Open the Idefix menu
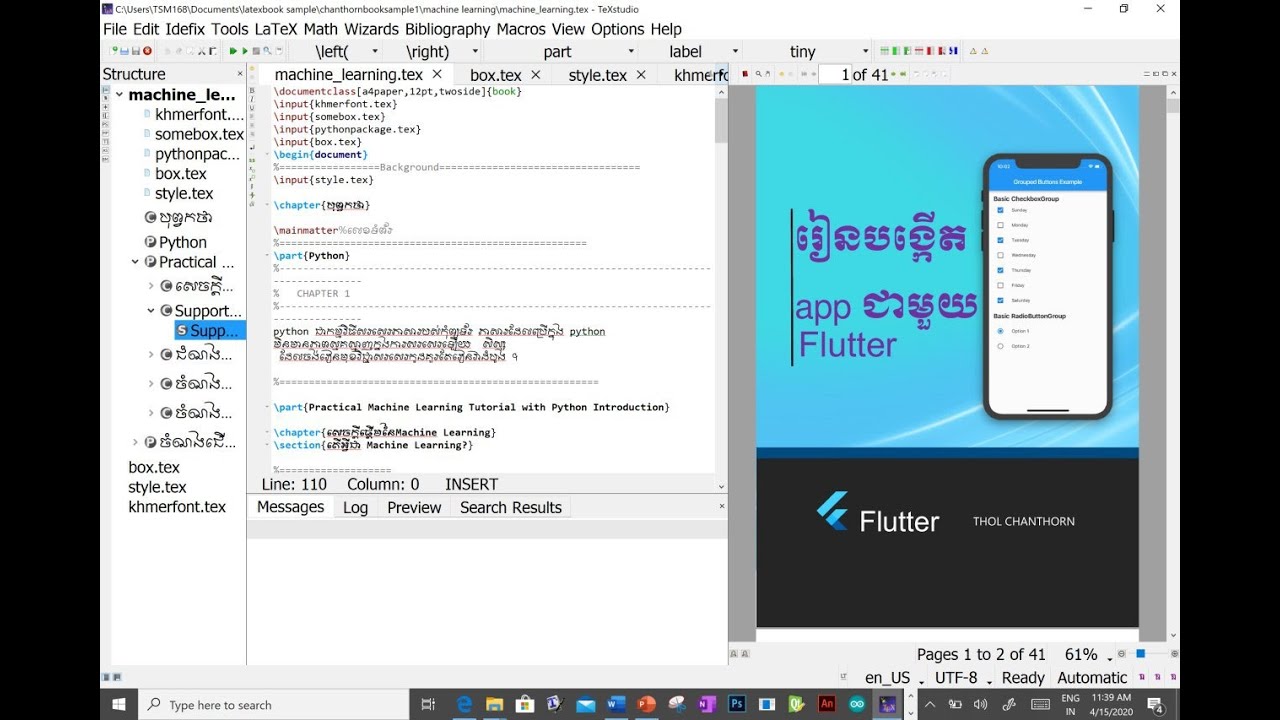1280x720 pixels. (x=185, y=29)
